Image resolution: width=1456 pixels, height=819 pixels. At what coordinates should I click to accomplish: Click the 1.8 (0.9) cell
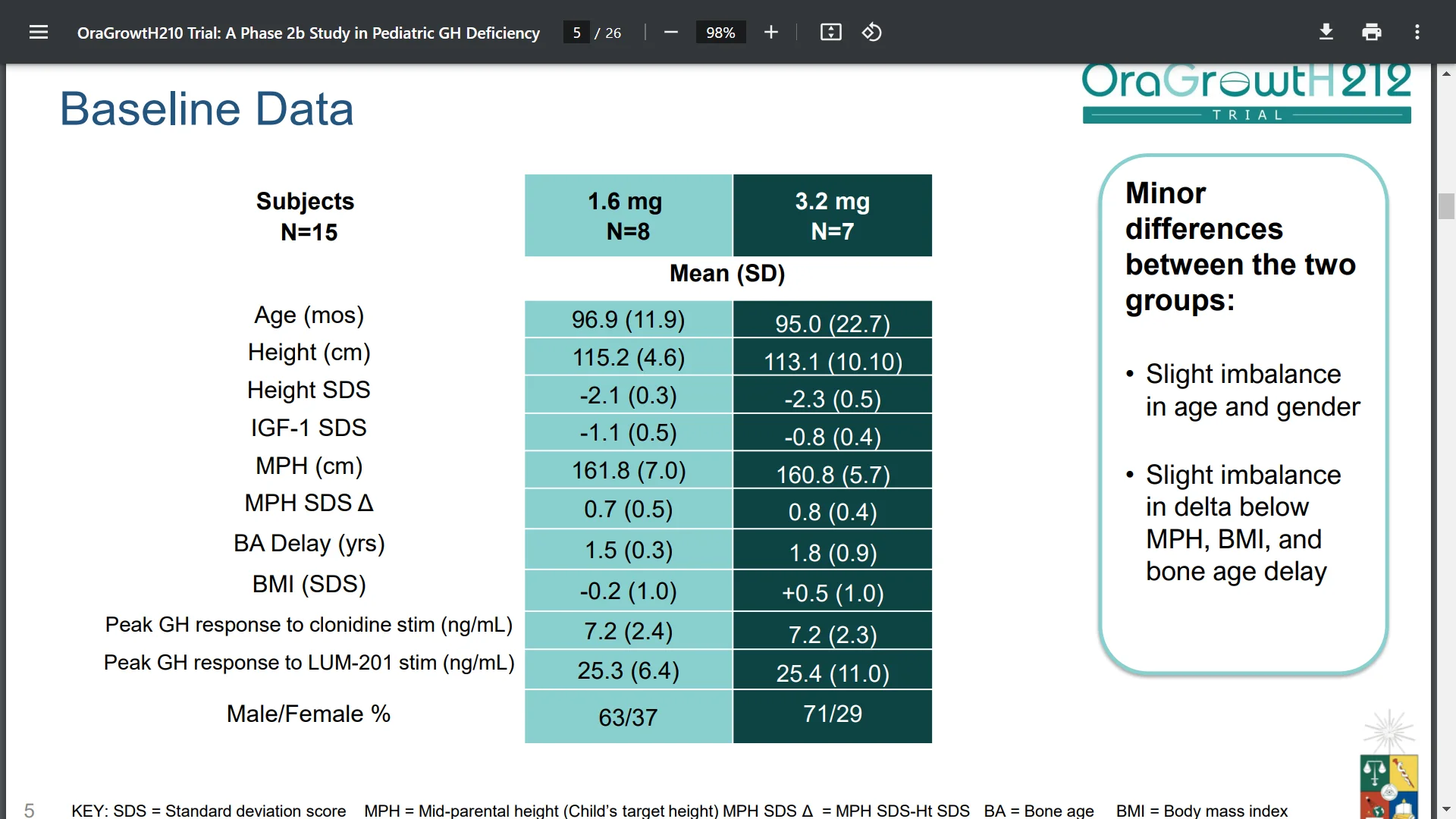pos(833,550)
